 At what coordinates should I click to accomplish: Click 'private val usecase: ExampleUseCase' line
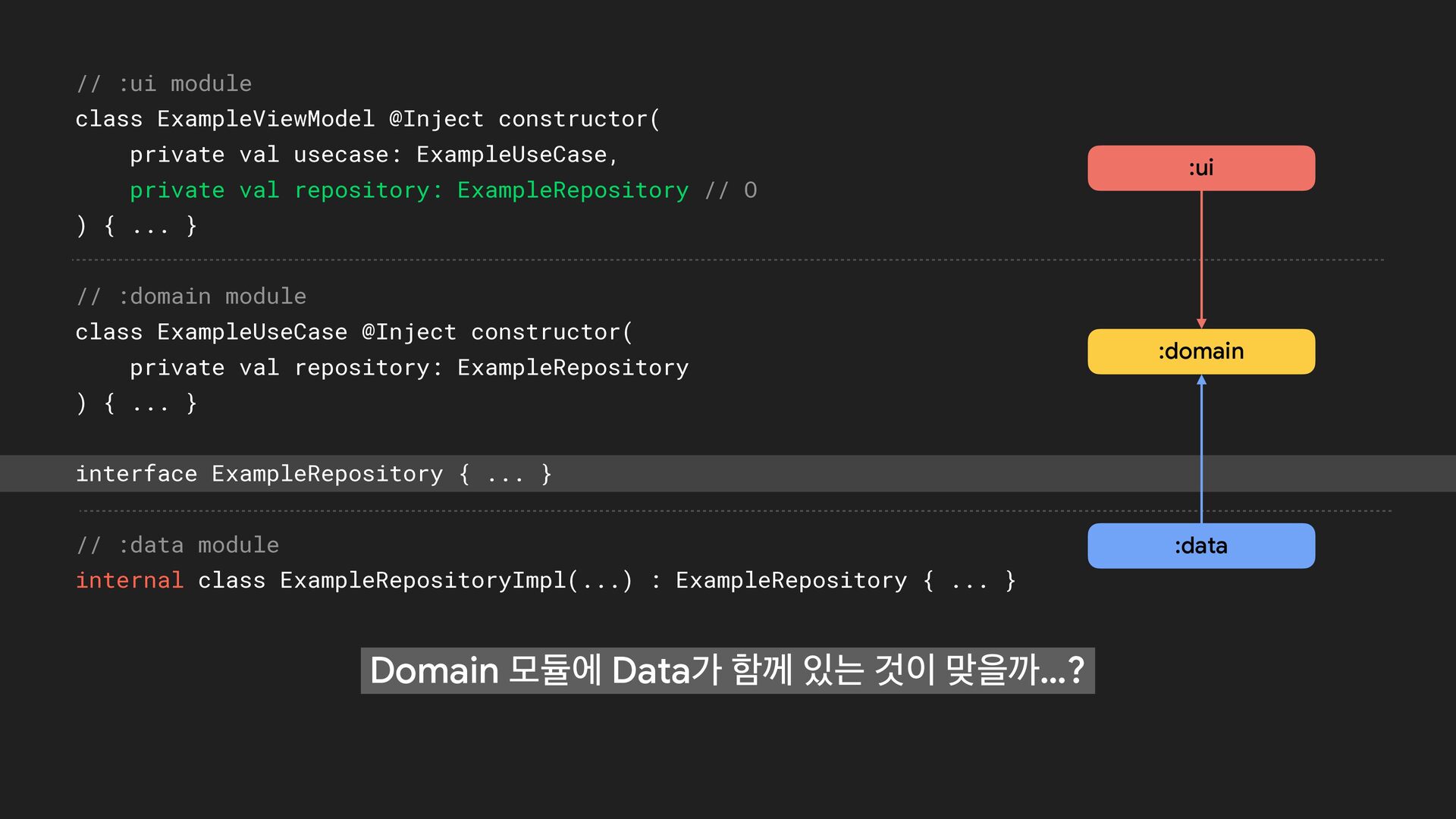373,155
